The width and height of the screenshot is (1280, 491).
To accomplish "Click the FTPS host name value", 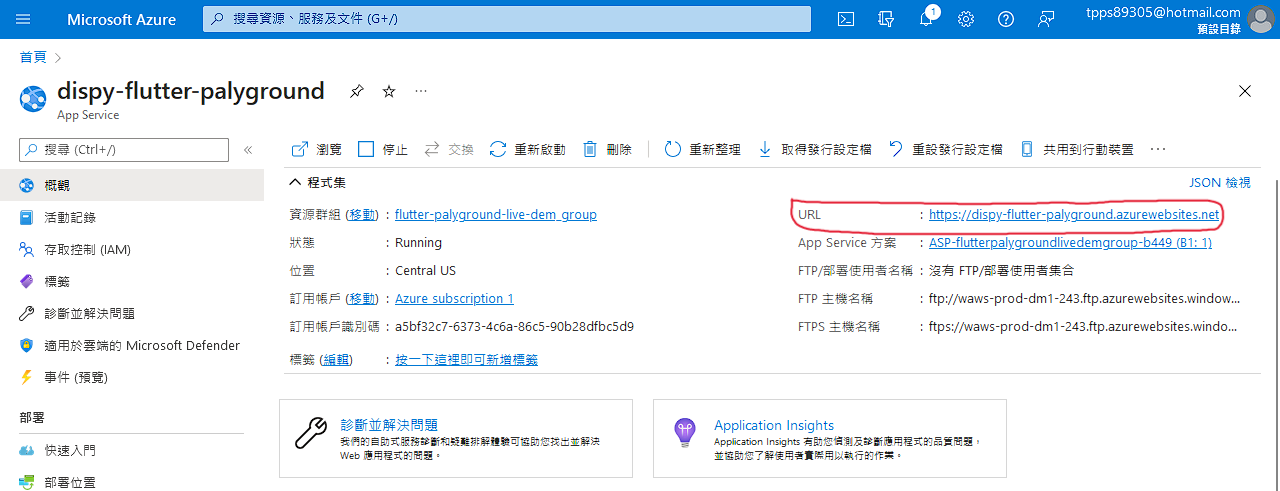I will tap(1084, 326).
